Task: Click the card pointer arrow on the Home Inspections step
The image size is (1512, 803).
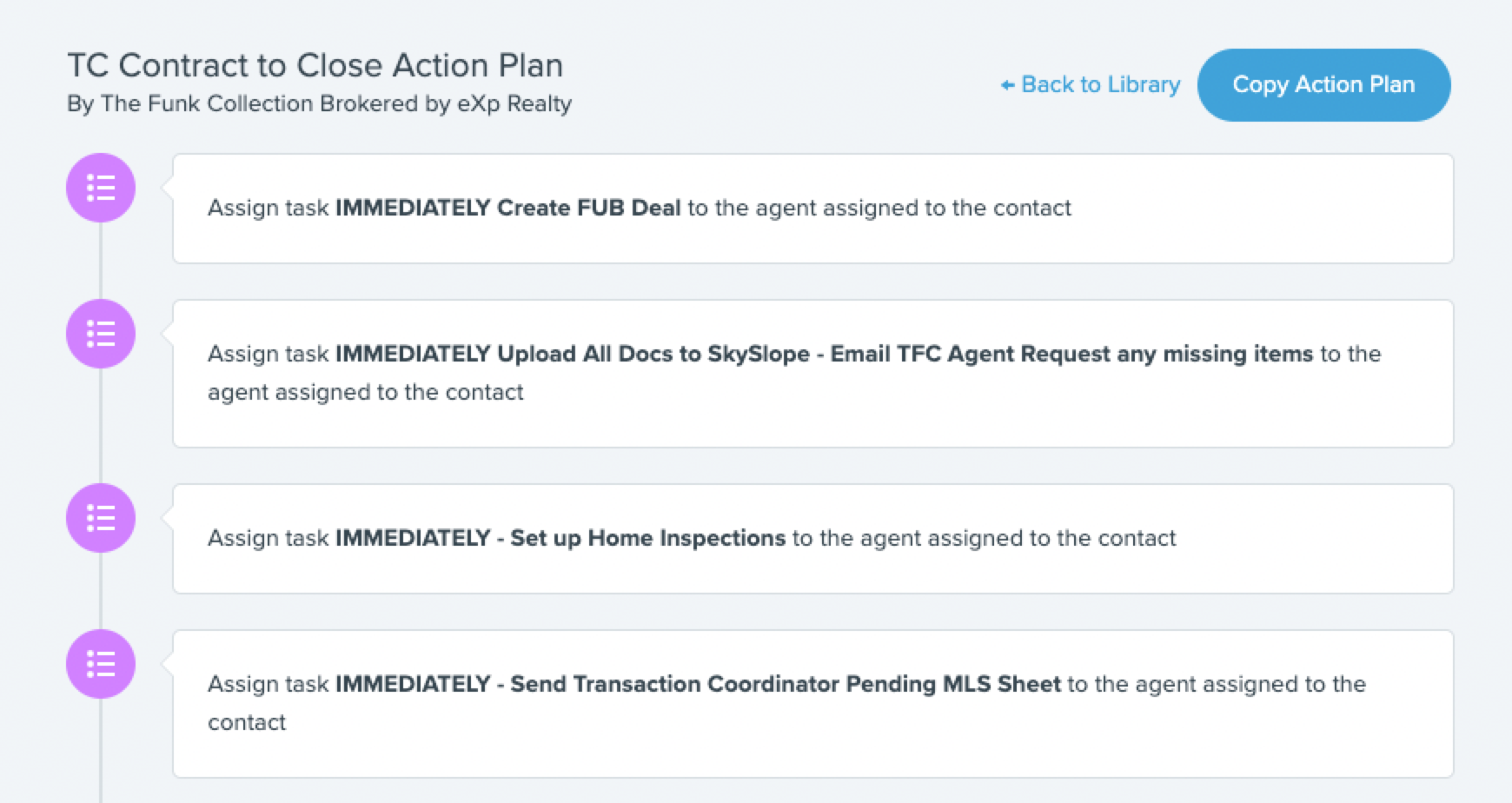Action: (x=167, y=518)
